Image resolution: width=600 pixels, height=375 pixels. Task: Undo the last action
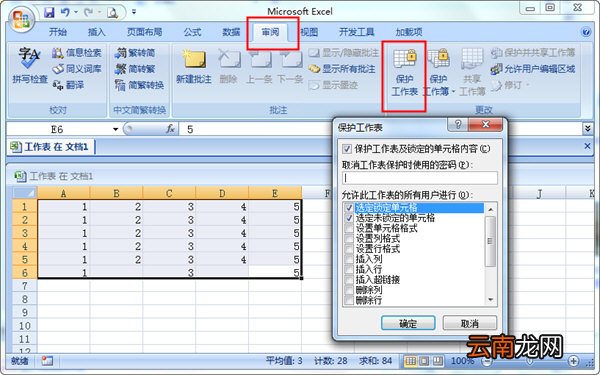65,13
